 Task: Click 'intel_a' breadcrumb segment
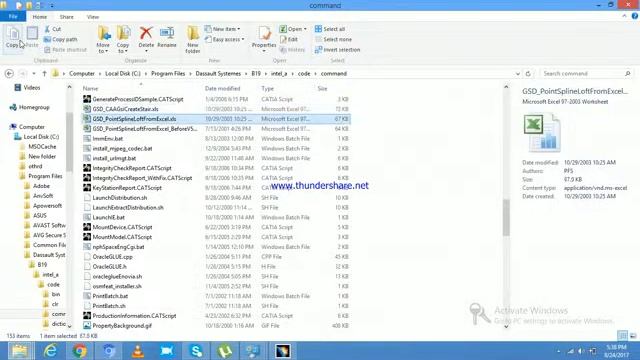(279, 73)
